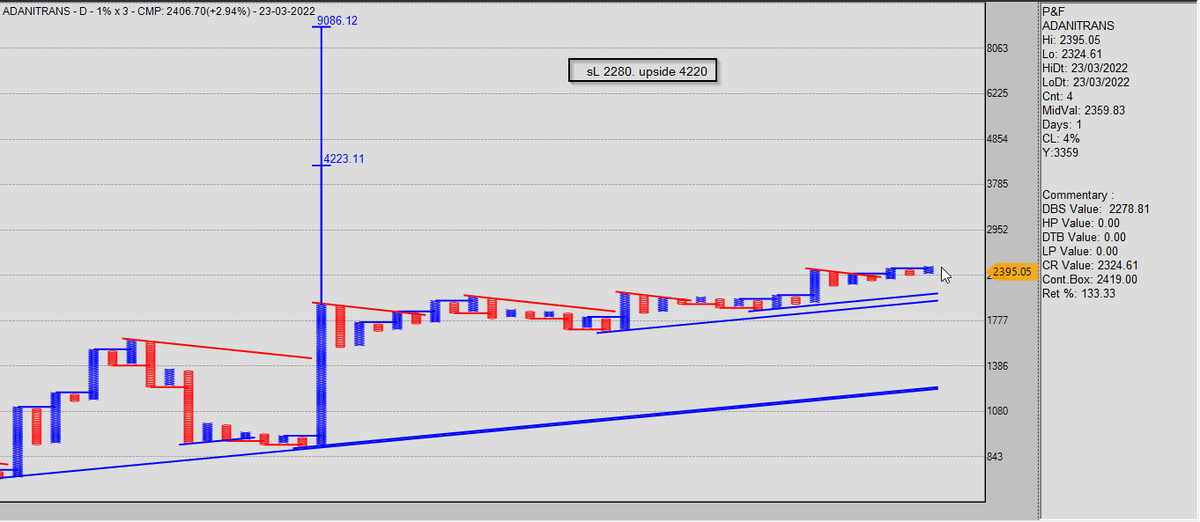Select the 'CL: 4%' line

[1061, 138]
